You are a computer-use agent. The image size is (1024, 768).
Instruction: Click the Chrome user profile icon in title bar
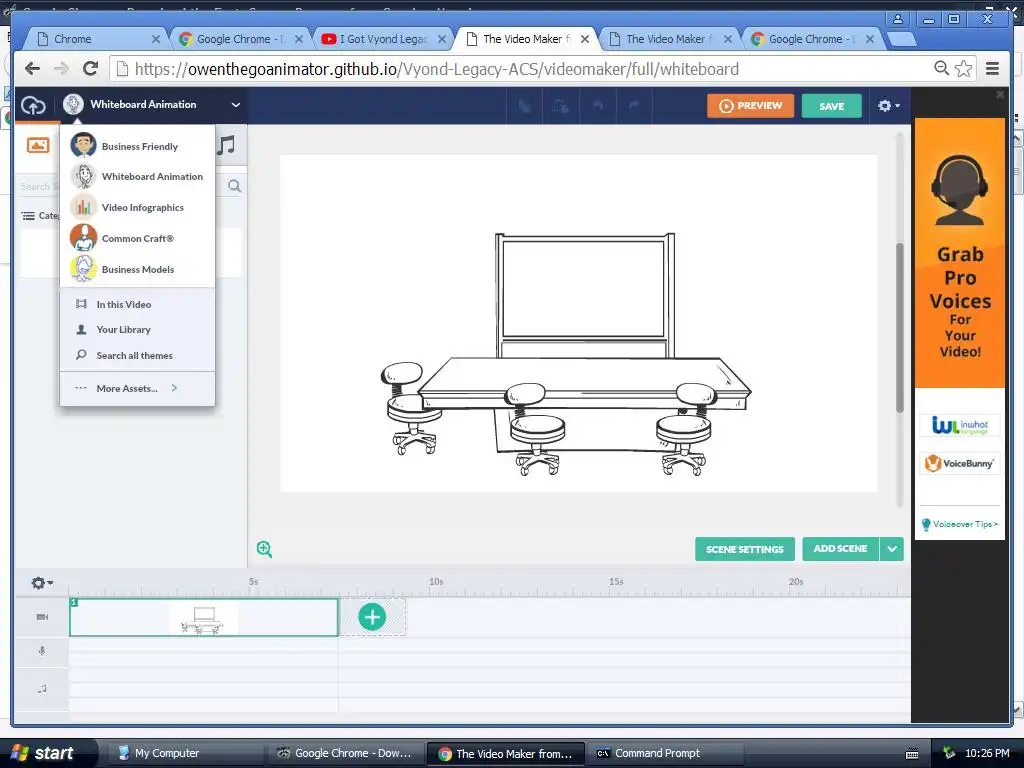pyautogui.click(x=899, y=19)
